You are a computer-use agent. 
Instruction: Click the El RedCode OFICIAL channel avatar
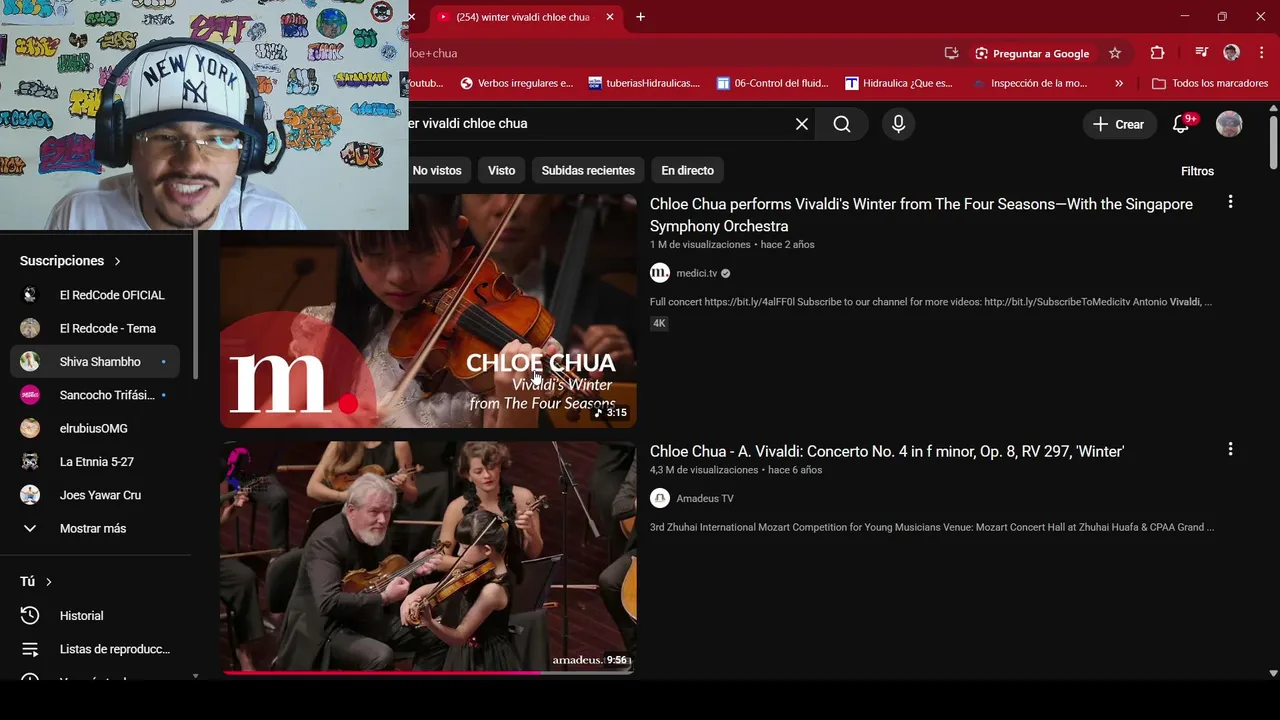30,295
